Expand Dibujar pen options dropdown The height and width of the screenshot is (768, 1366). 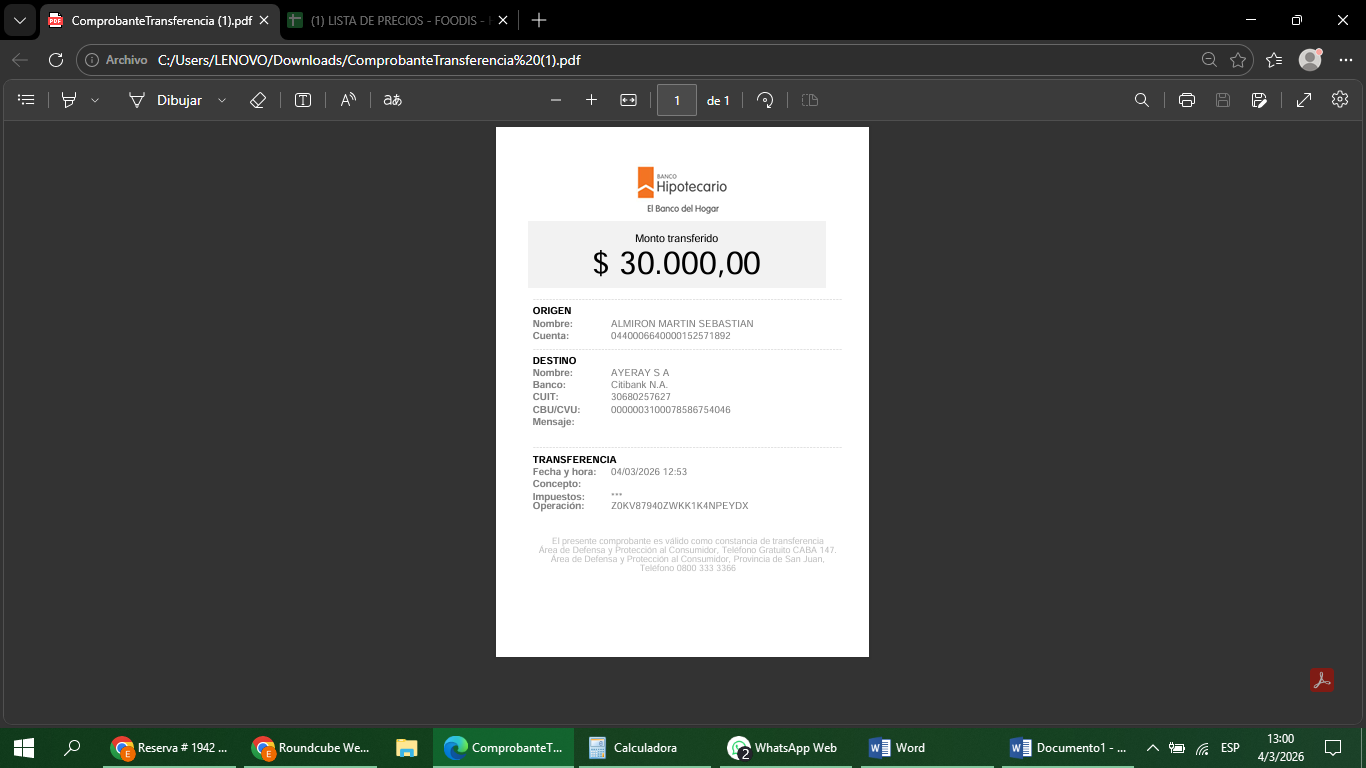pyautogui.click(x=222, y=100)
